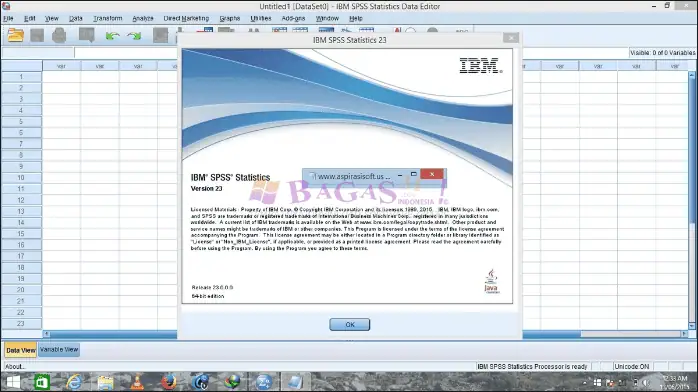Screen dimensions: 698x392
Task: Open the Direct Marketing menu
Action: [186, 18]
